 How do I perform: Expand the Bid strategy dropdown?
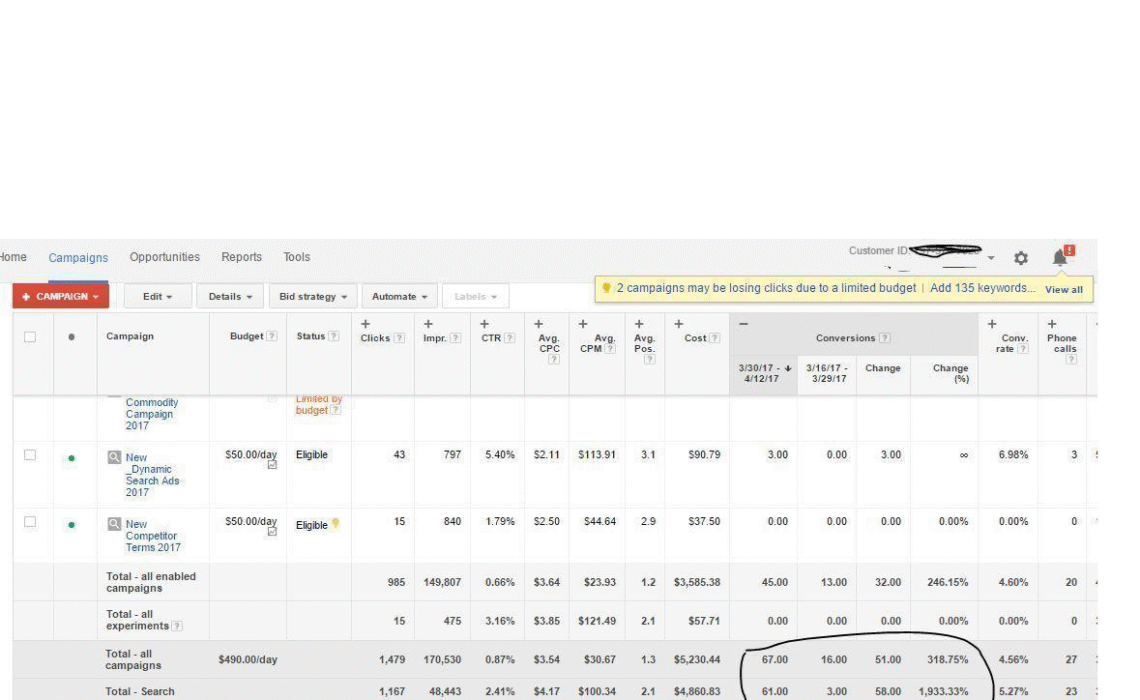313,297
